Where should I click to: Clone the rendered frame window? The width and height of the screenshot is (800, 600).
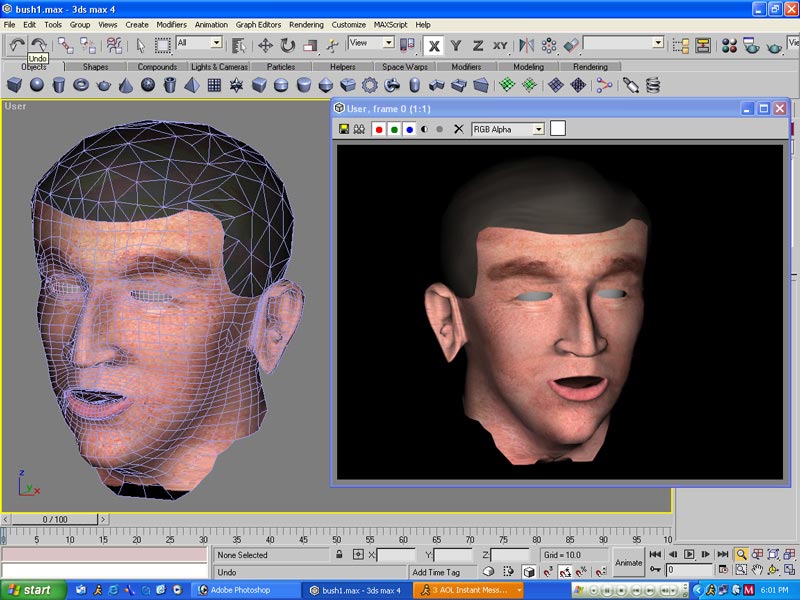click(359, 128)
